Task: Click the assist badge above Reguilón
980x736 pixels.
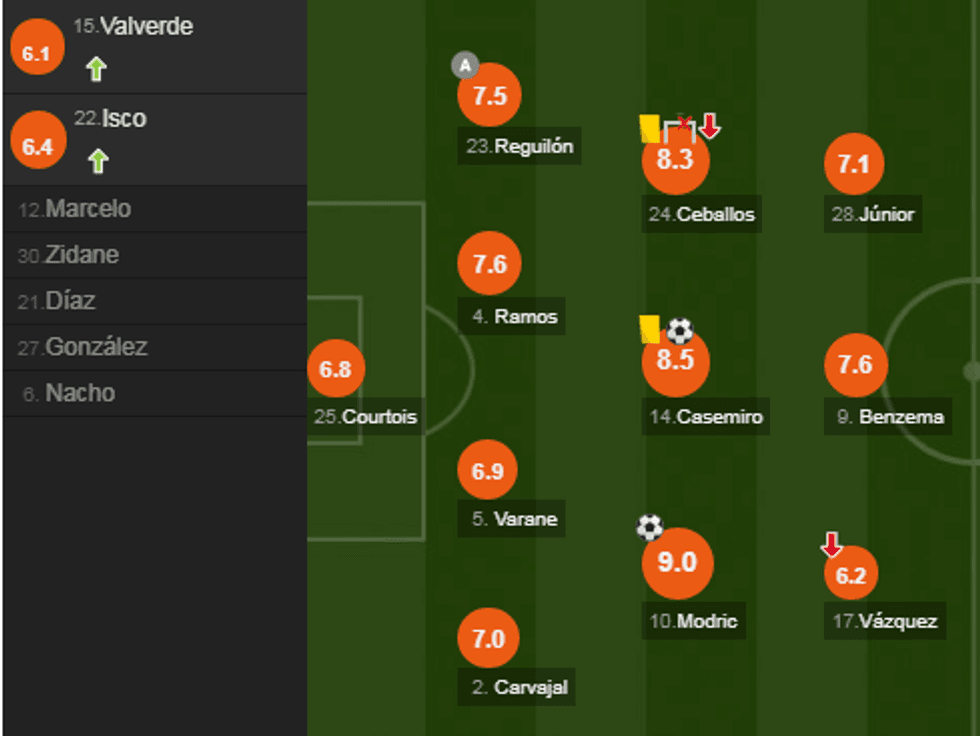Action: coord(464,67)
